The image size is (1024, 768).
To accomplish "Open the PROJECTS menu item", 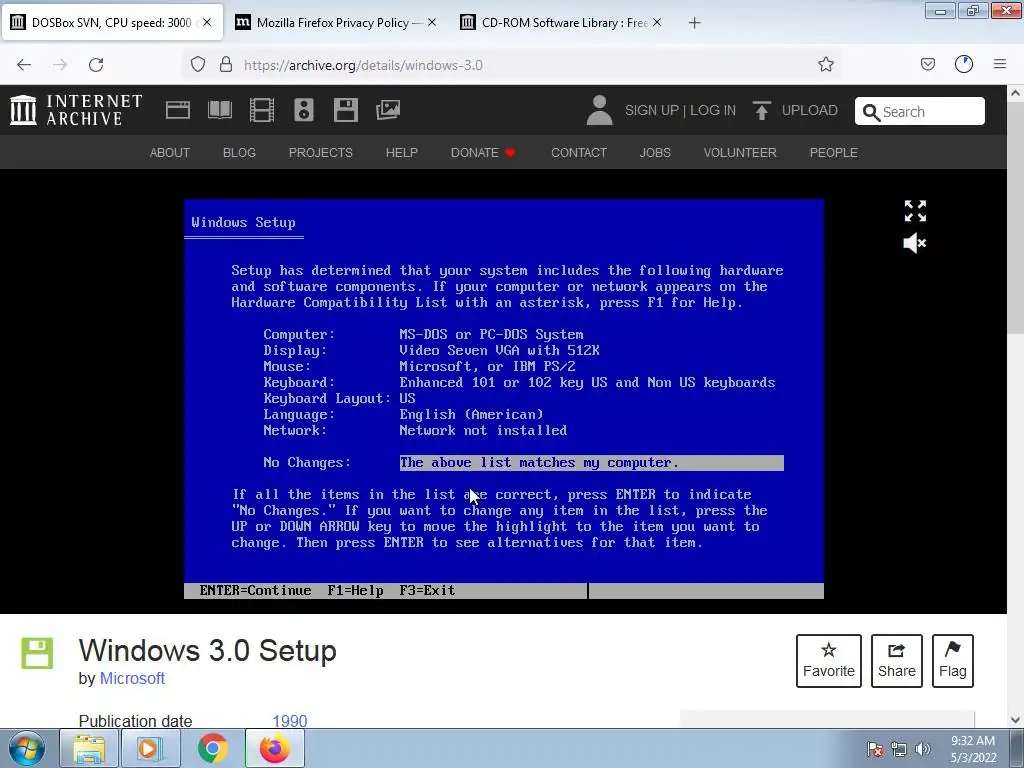I will point(321,153).
